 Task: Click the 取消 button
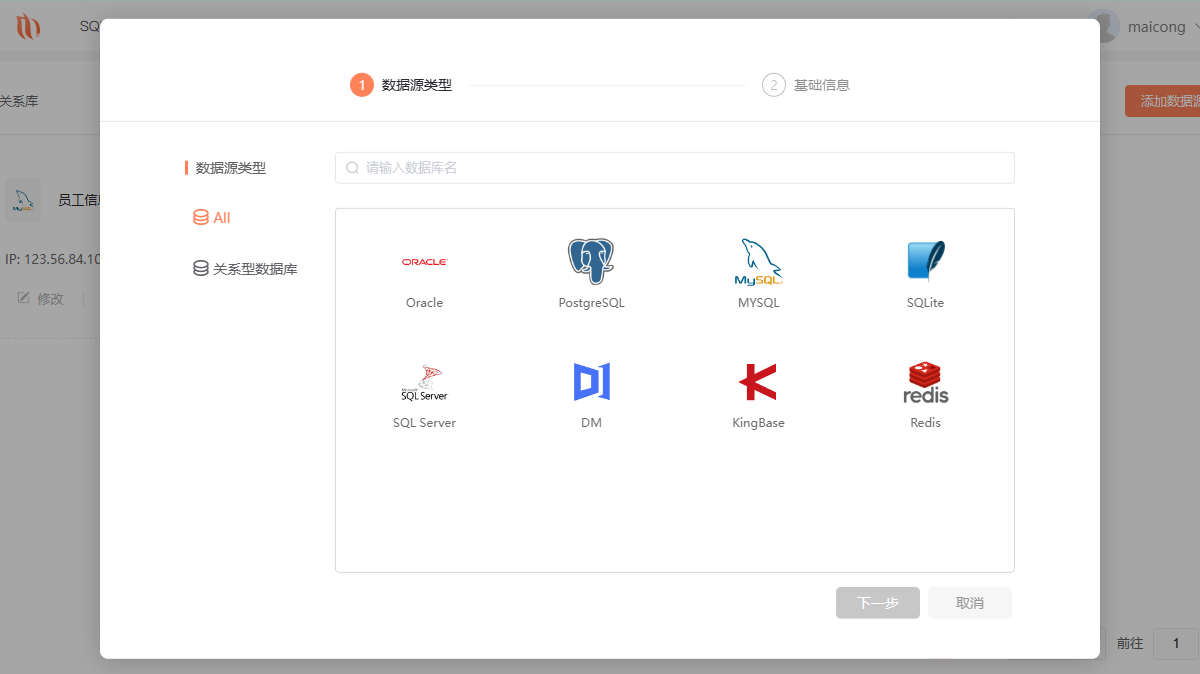point(970,603)
